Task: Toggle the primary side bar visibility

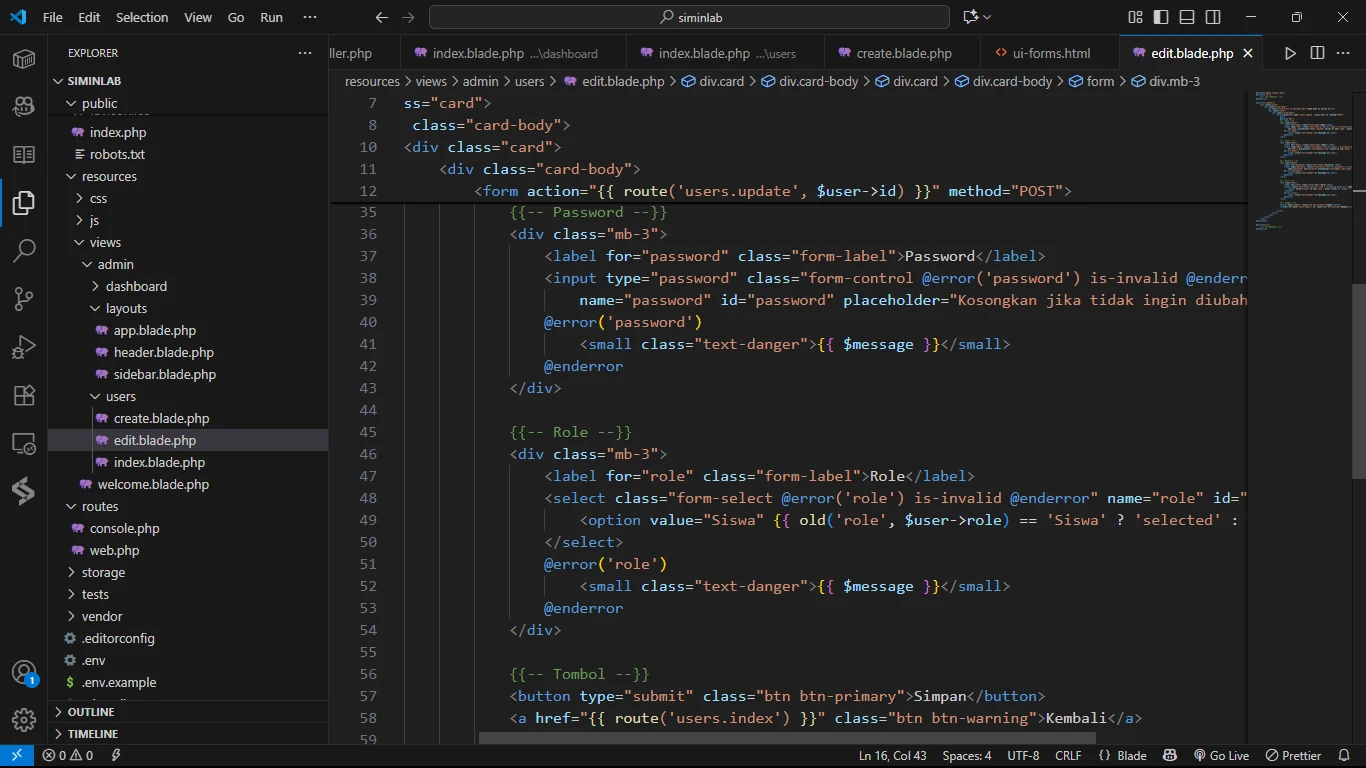Action: [x=1161, y=17]
